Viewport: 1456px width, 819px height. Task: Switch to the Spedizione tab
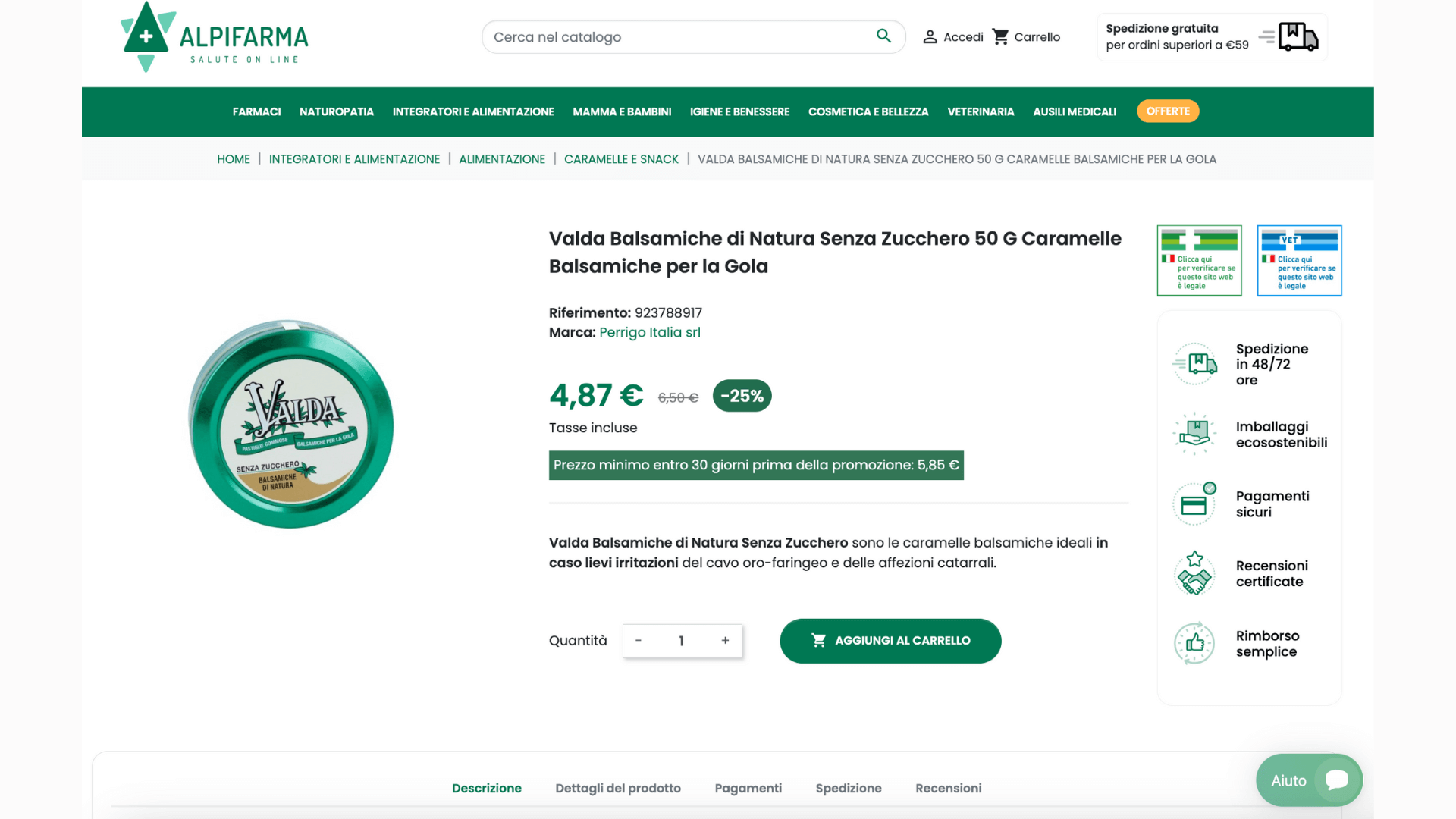849,788
